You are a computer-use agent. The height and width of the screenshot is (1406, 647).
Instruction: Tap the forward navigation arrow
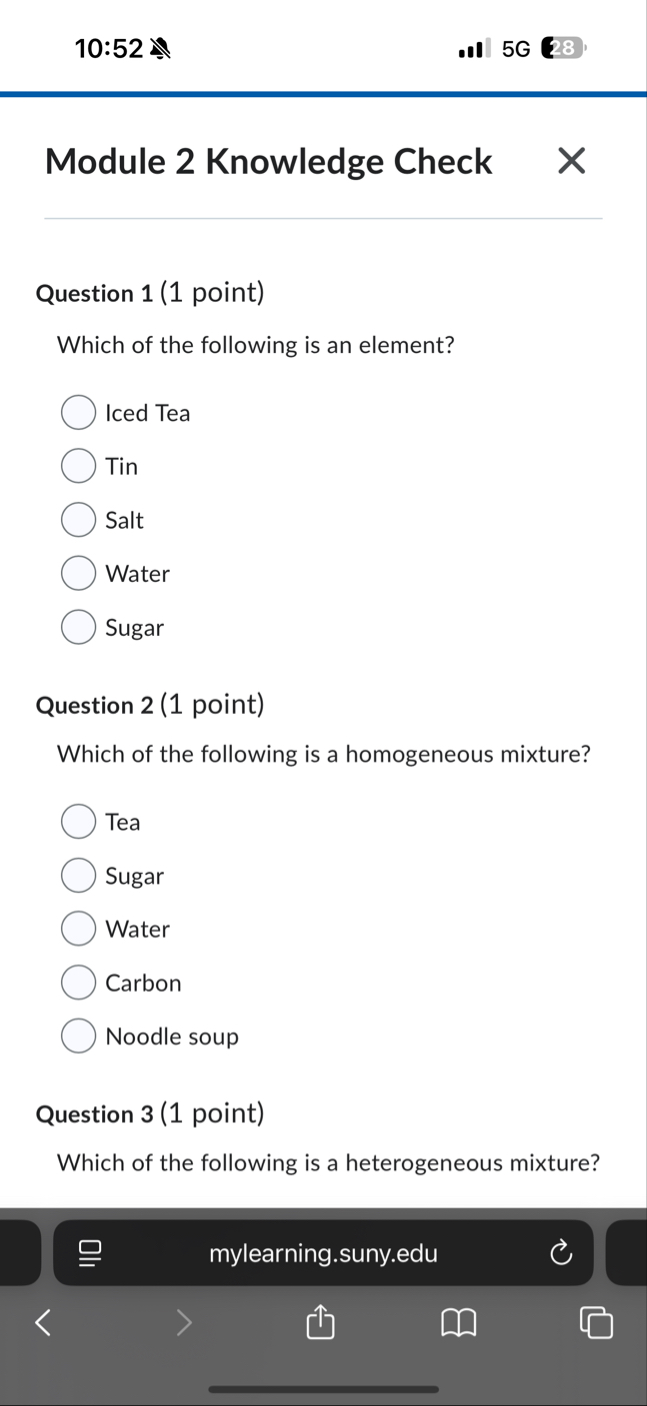tap(184, 1322)
